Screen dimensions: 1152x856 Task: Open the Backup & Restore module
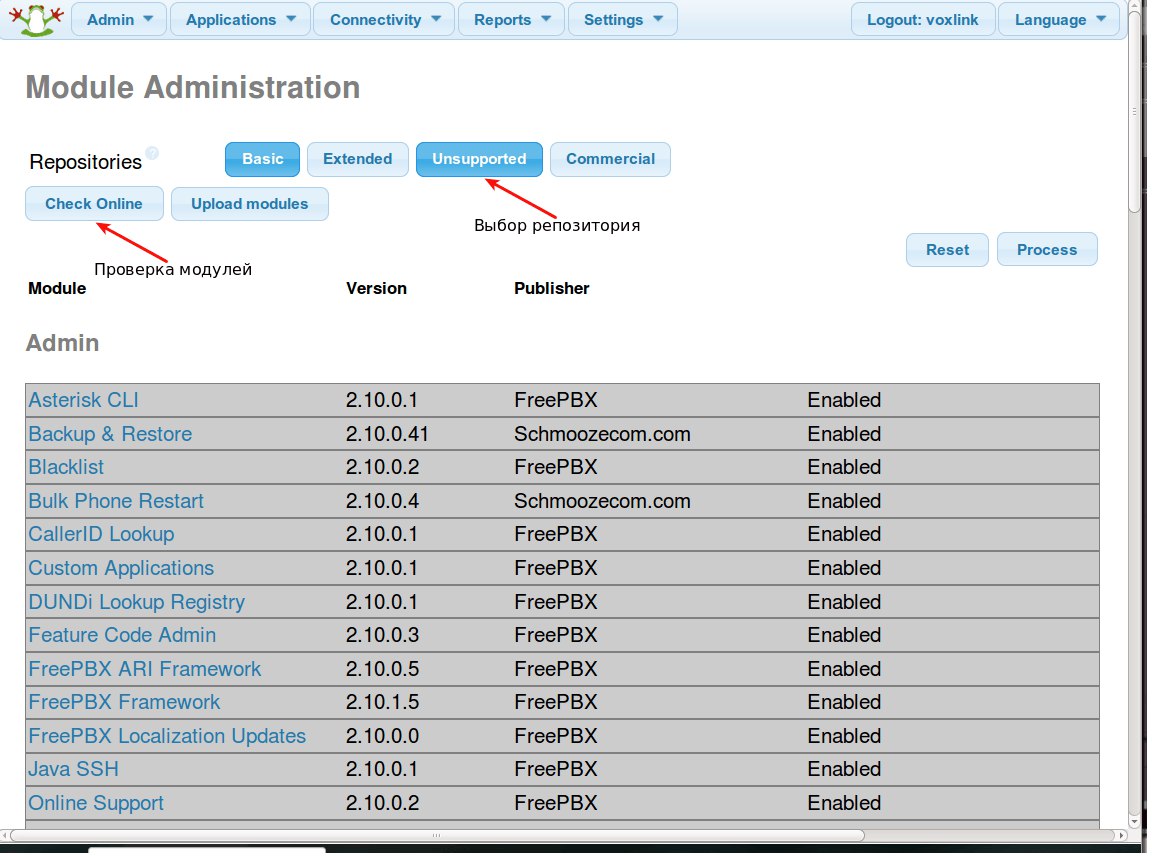pyautogui.click(x=110, y=434)
